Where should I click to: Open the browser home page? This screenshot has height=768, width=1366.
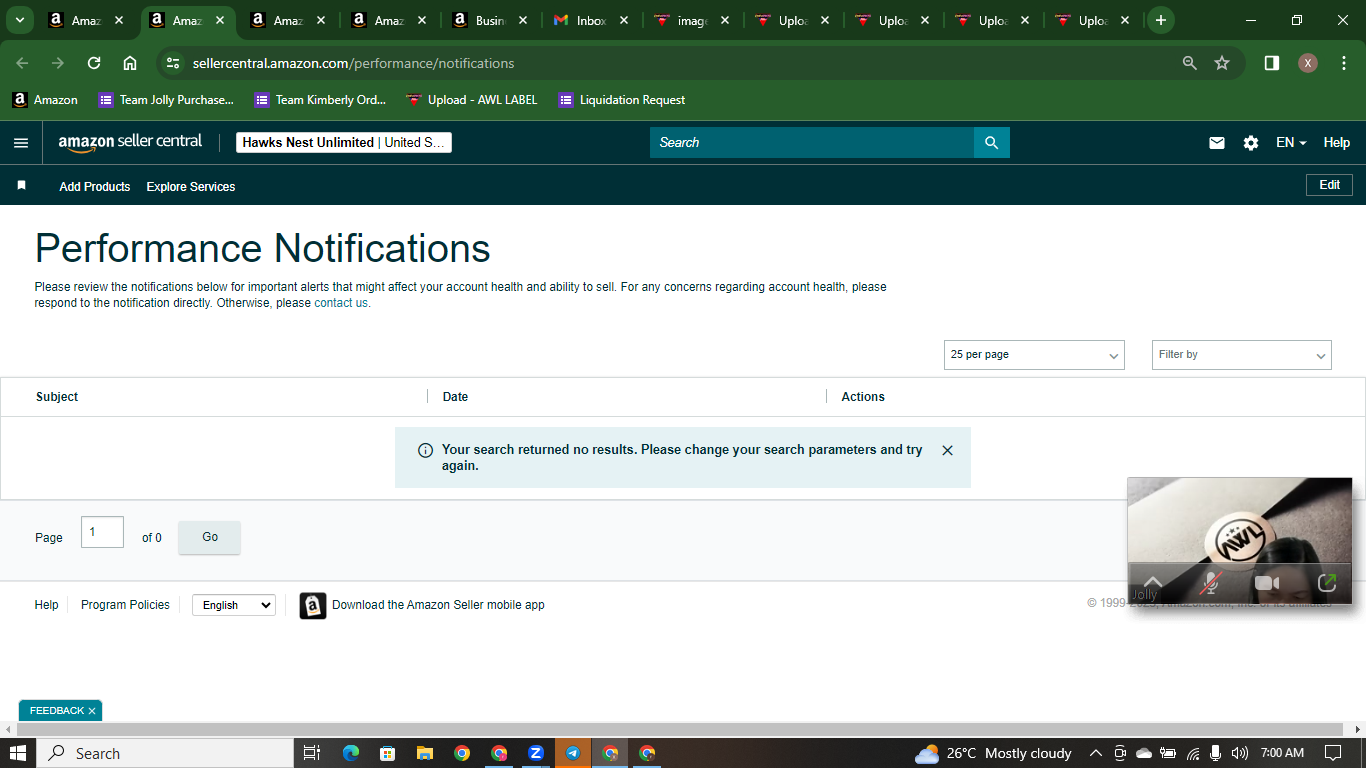(x=130, y=63)
